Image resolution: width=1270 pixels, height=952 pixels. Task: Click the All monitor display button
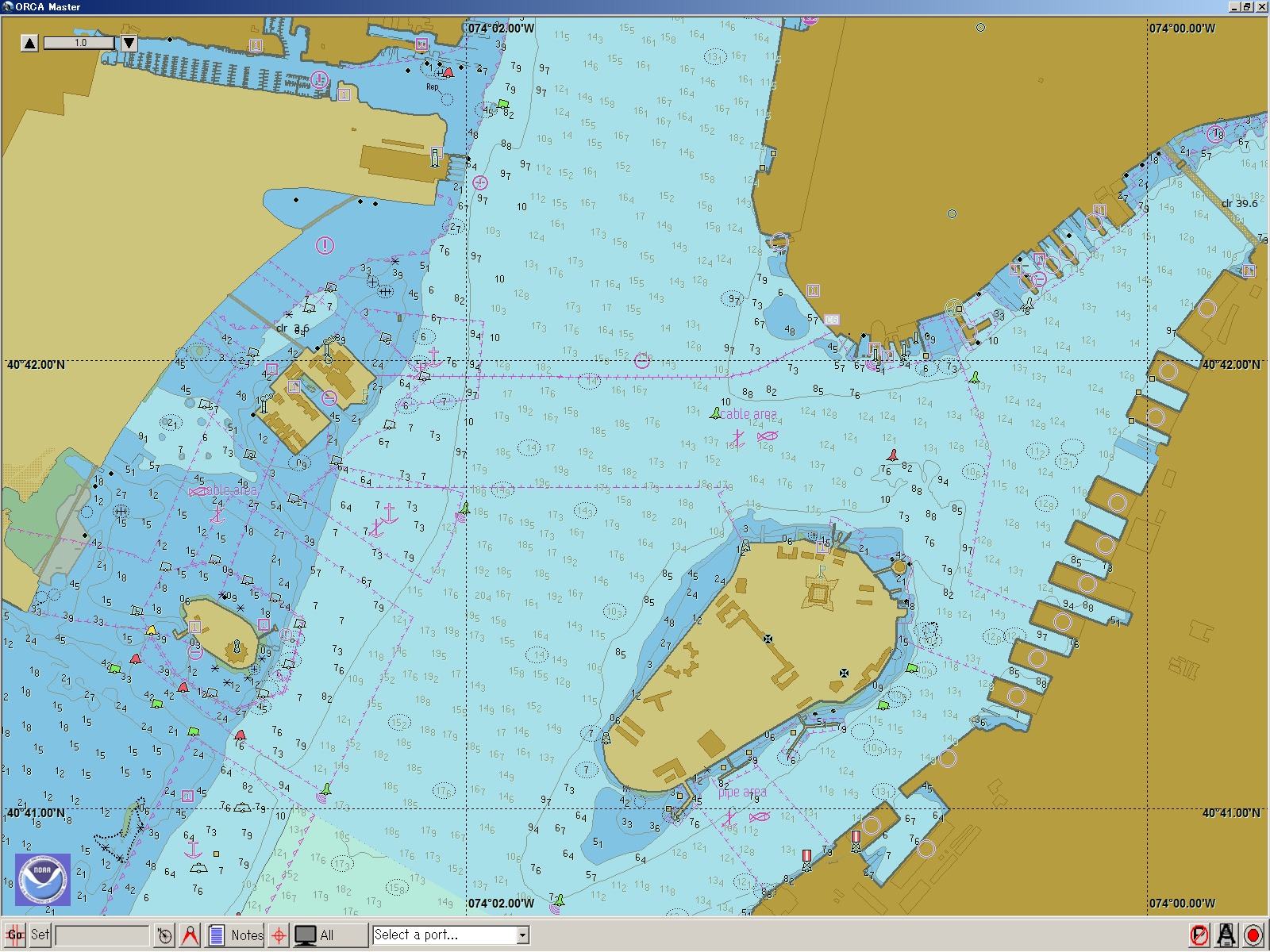coord(315,935)
